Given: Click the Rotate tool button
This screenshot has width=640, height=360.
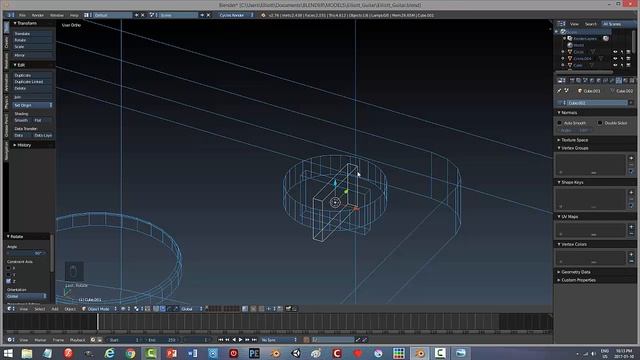Looking at the screenshot, I should [x=33, y=40].
